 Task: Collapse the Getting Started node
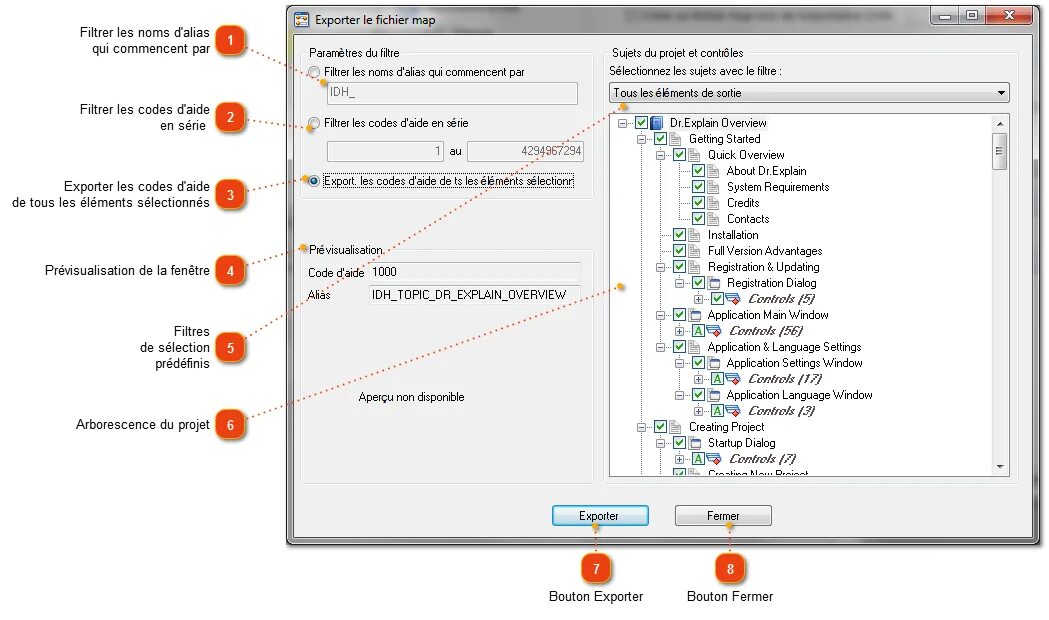(x=642, y=139)
